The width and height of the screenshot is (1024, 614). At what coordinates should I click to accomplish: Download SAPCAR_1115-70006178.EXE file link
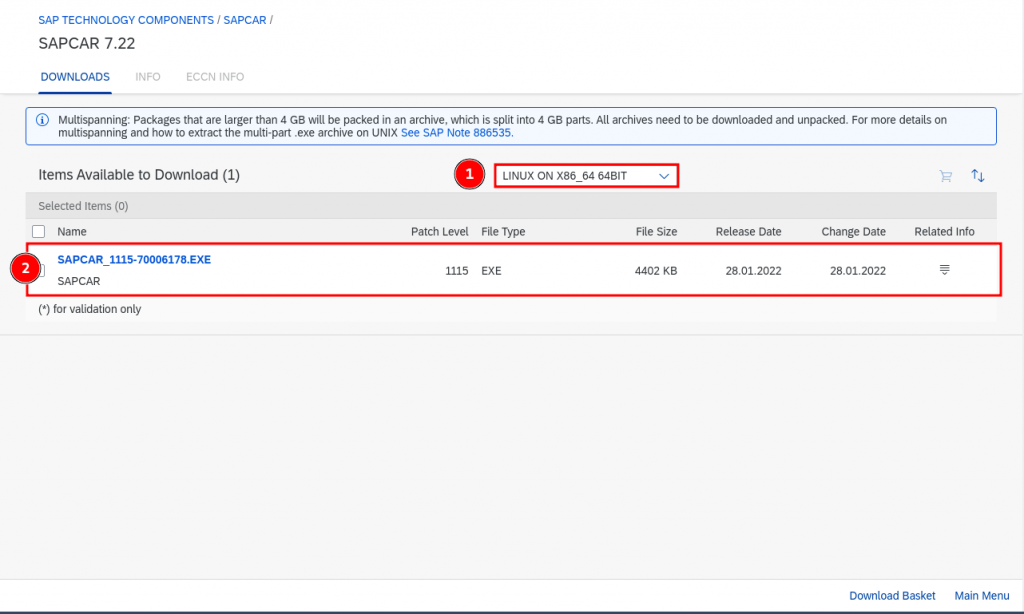point(134,260)
